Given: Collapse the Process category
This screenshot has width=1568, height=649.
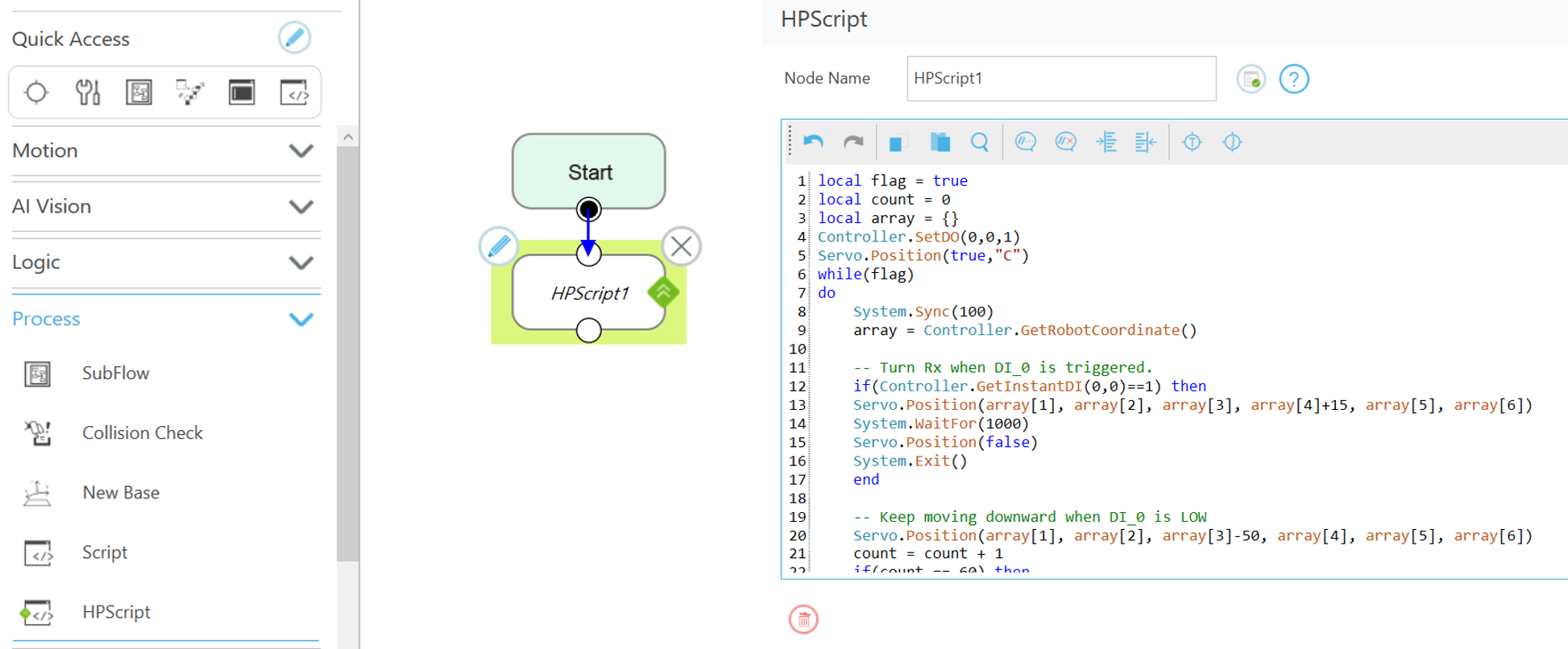Looking at the screenshot, I should click(301, 320).
